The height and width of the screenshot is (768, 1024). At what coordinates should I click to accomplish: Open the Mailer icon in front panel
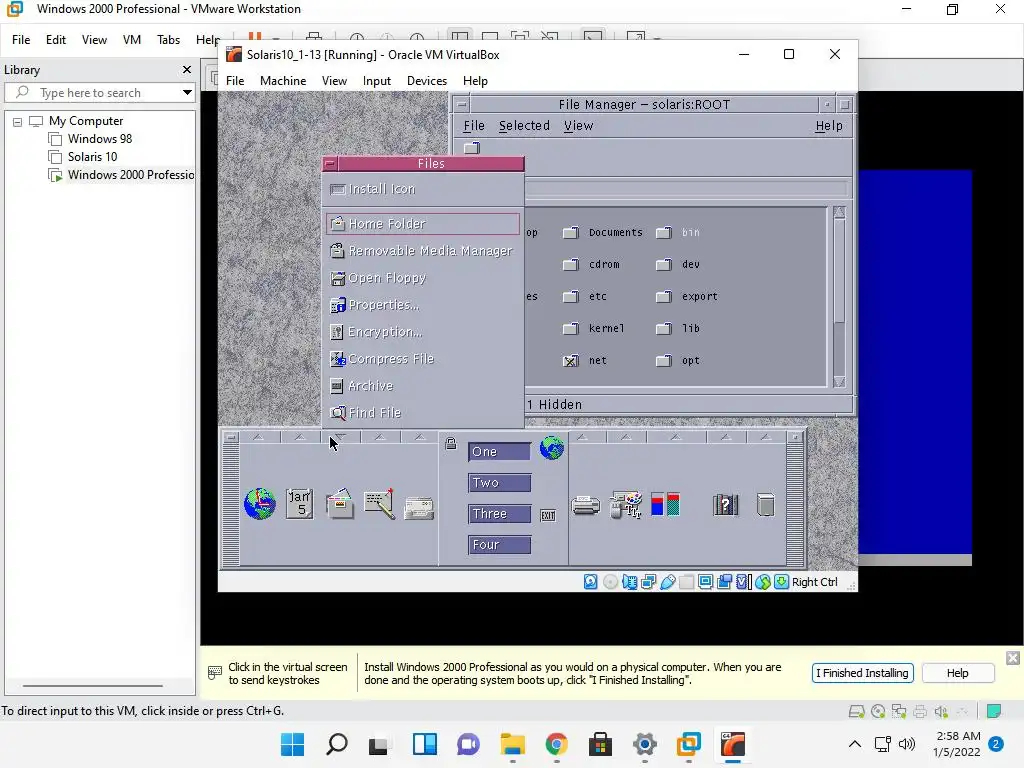pos(419,508)
